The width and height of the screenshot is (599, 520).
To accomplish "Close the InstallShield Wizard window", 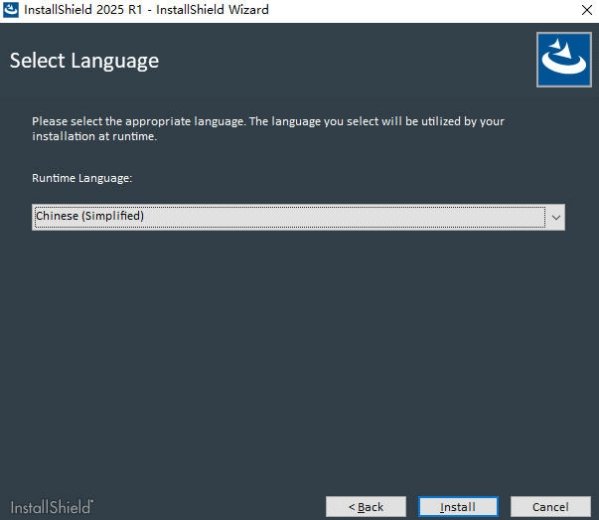I will pyautogui.click(x=587, y=10).
